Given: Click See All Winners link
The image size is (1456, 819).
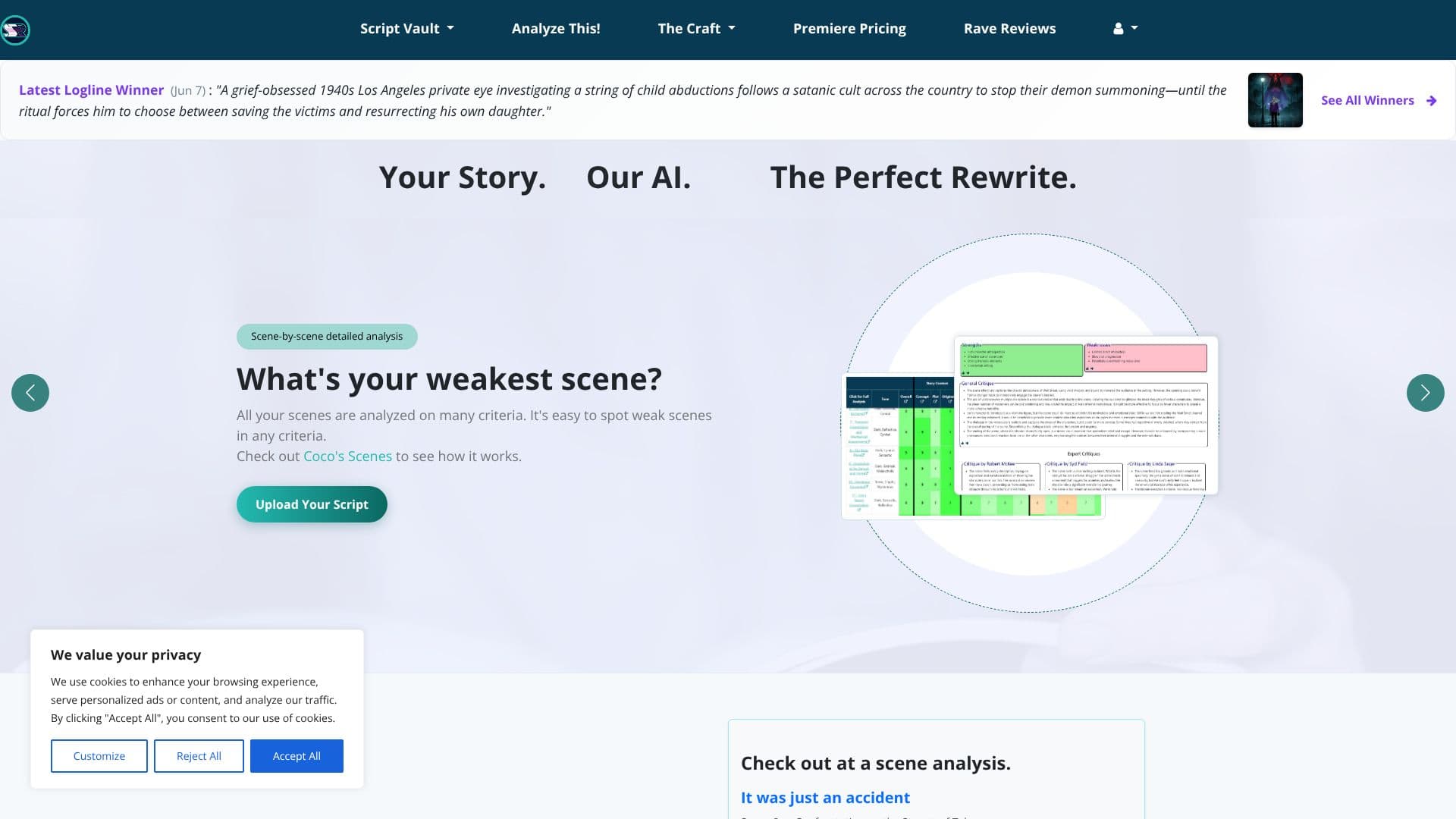Looking at the screenshot, I should click(1367, 100).
